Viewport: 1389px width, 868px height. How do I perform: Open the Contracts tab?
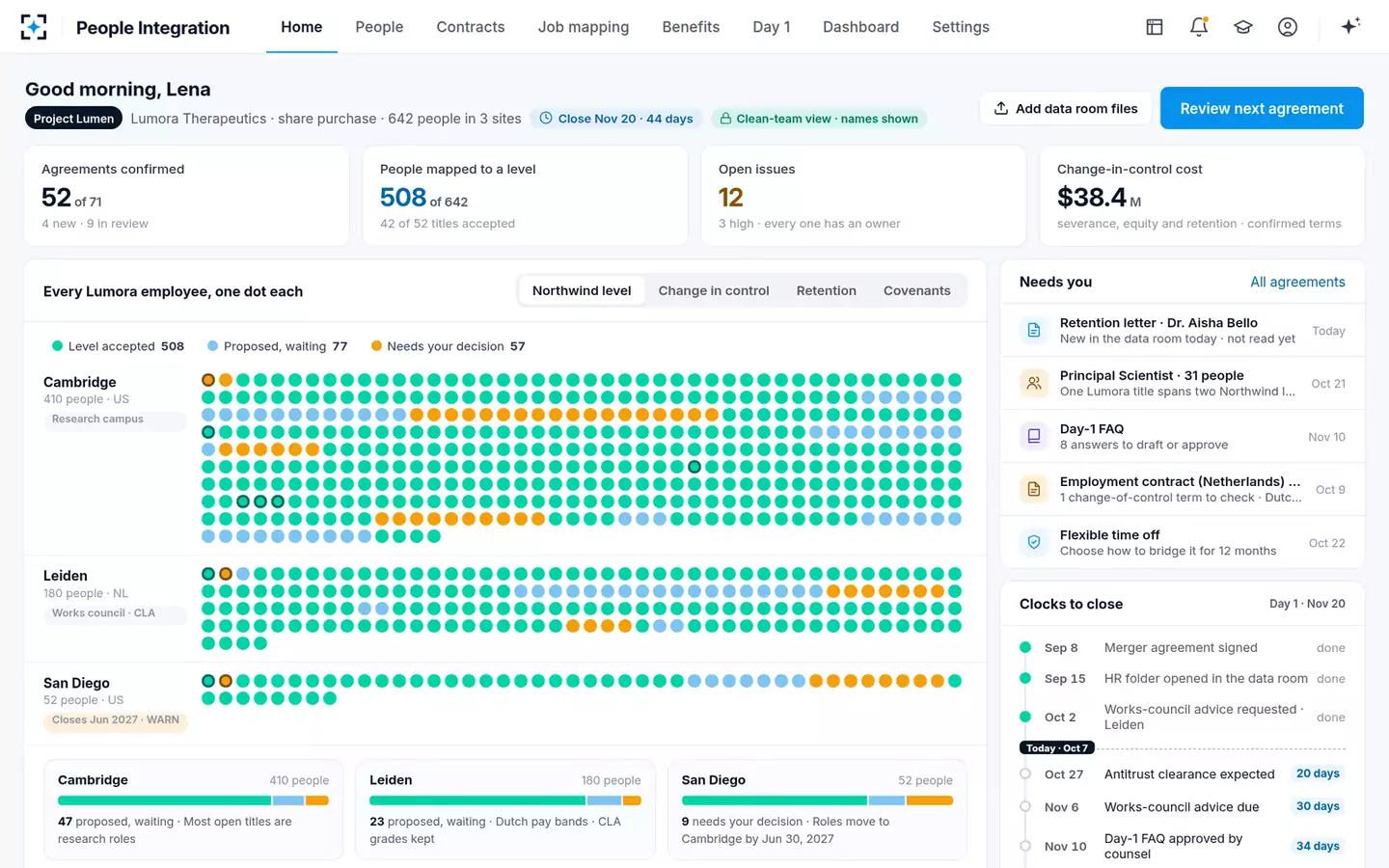coord(471,27)
